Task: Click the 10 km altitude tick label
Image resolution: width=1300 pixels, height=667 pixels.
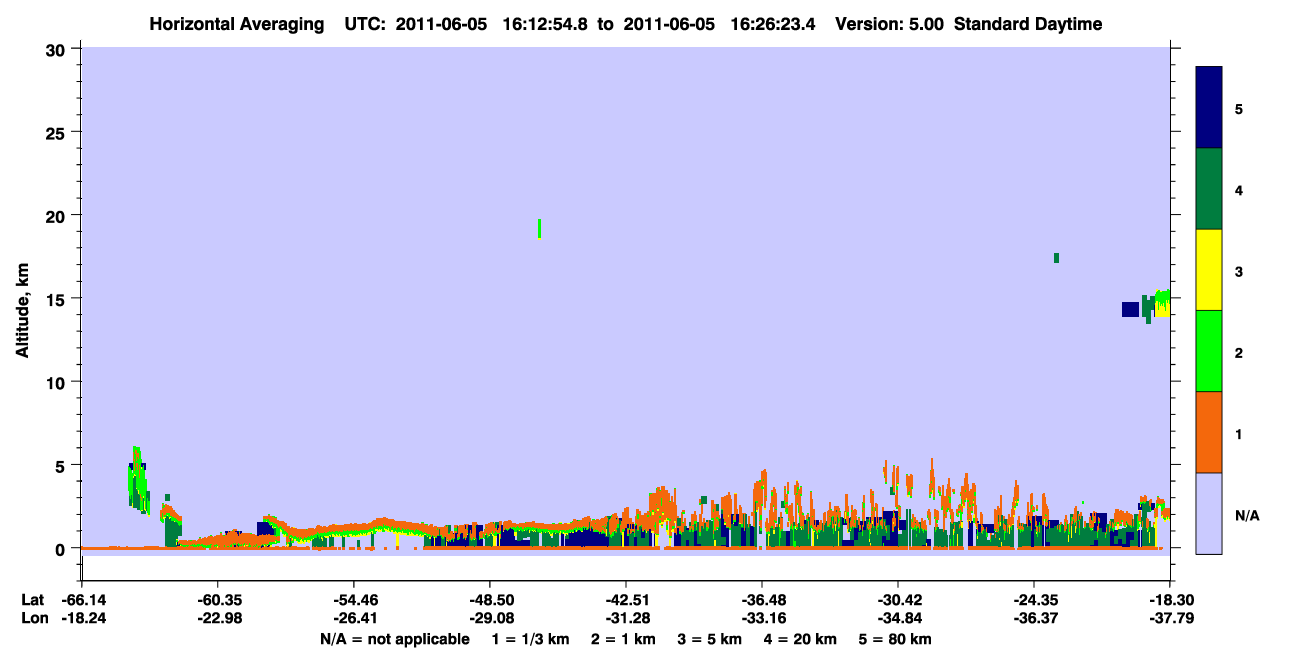Action: [x=57, y=382]
